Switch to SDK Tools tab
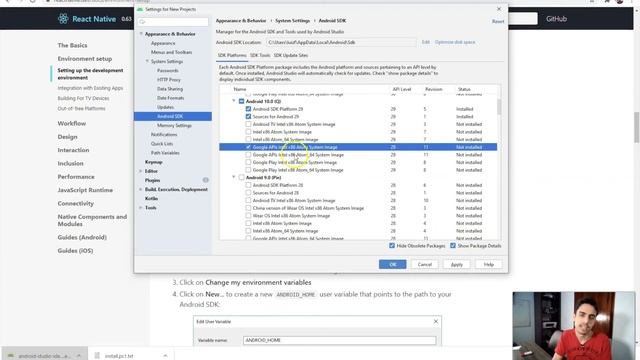 coord(260,56)
